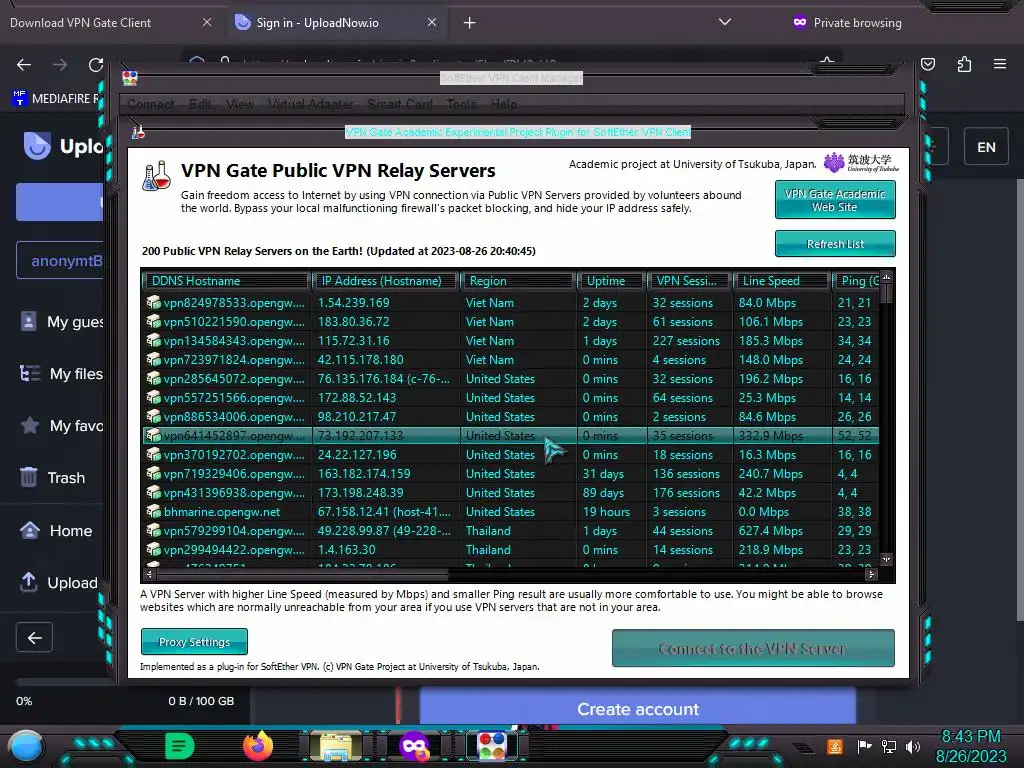Open My files in UploadNow sidebar
The image size is (1024, 768).
(x=61, y=374)
